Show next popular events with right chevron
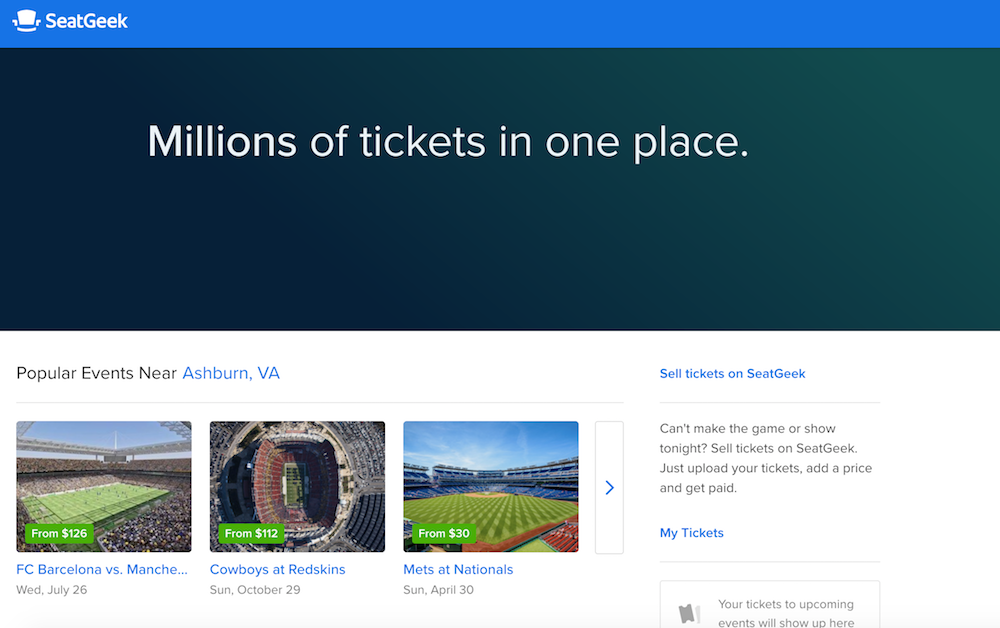Viewport: 1000px width, 628px height. point(609,488)
